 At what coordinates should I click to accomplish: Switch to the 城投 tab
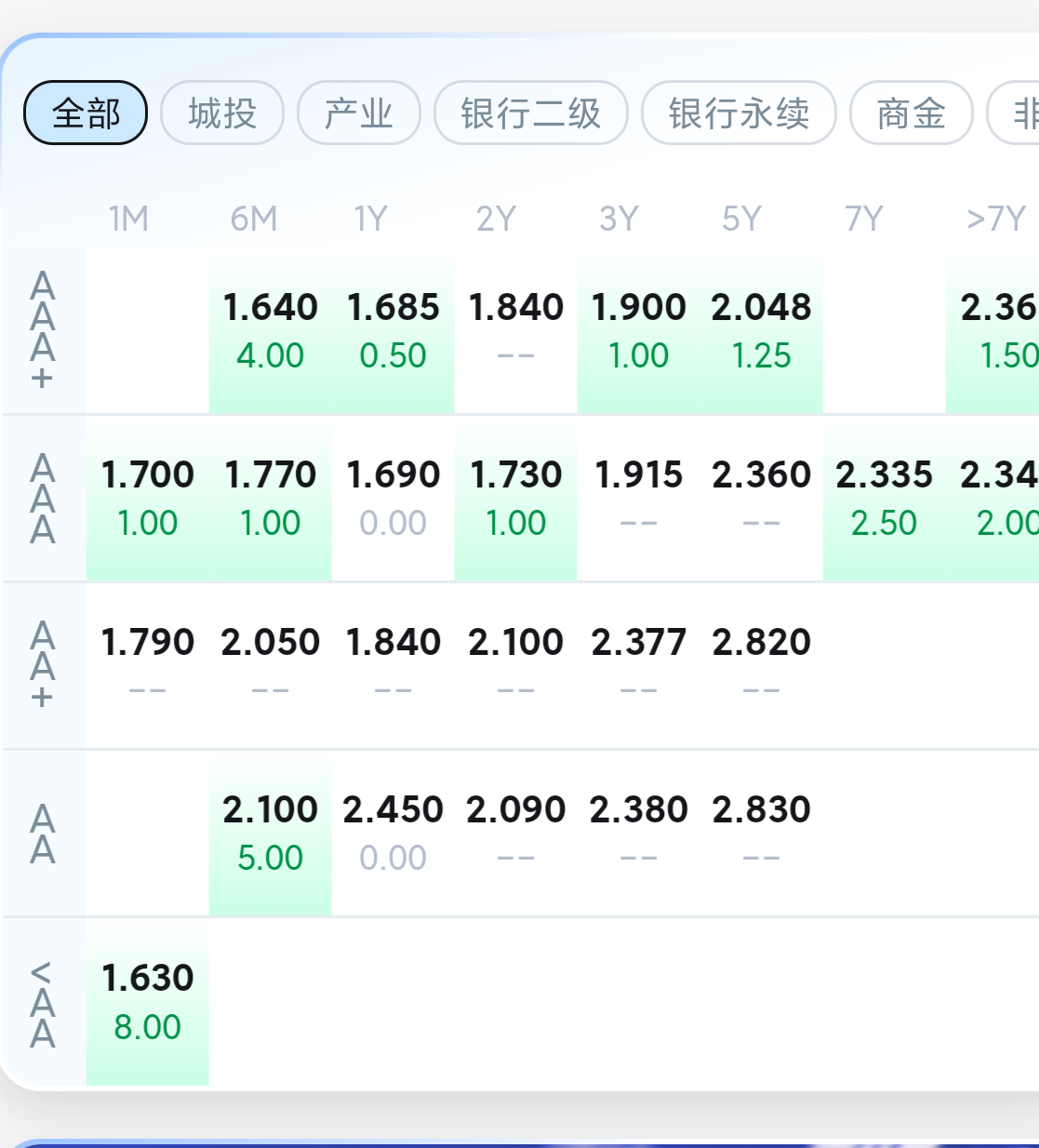222,113
